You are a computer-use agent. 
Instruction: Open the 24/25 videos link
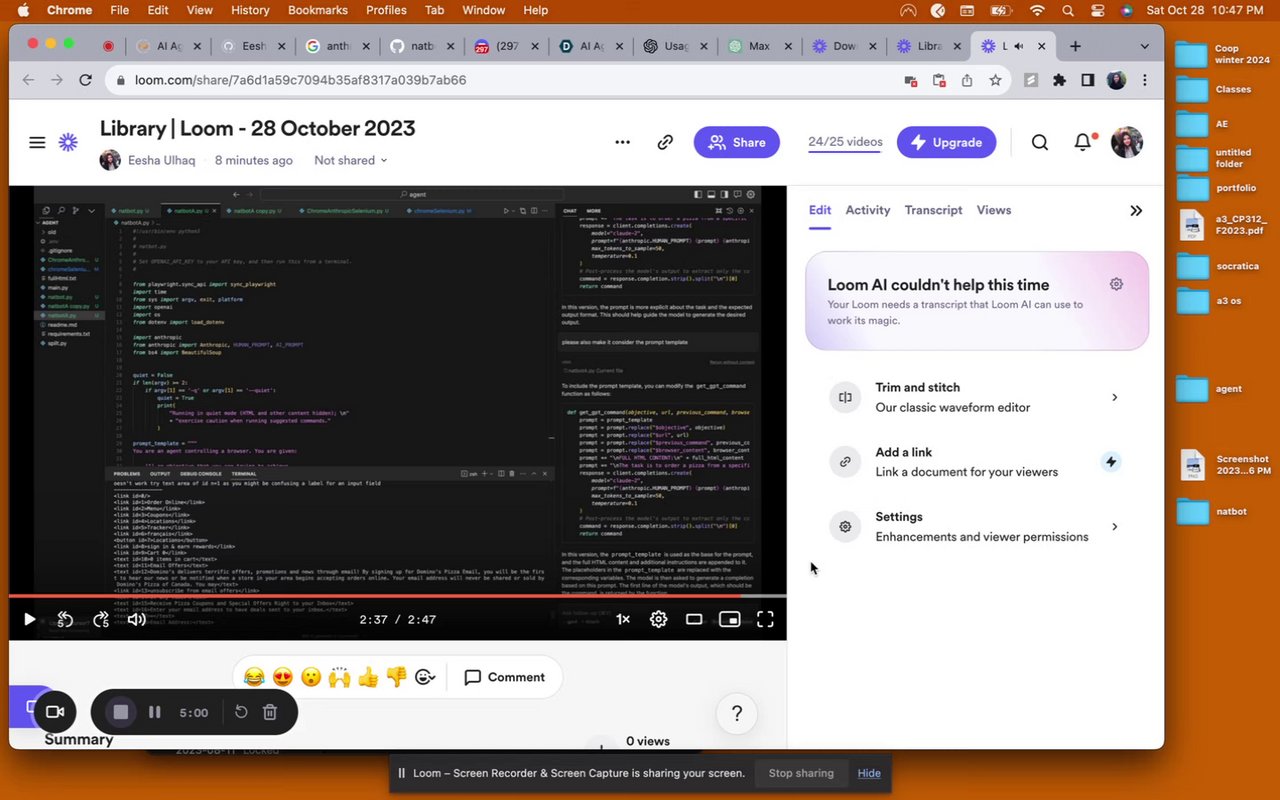coord(845,142)
